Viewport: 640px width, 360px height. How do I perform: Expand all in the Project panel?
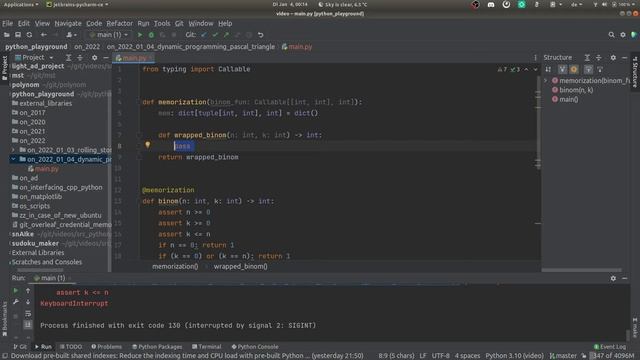pyautogui.click(x=69, y=58)
